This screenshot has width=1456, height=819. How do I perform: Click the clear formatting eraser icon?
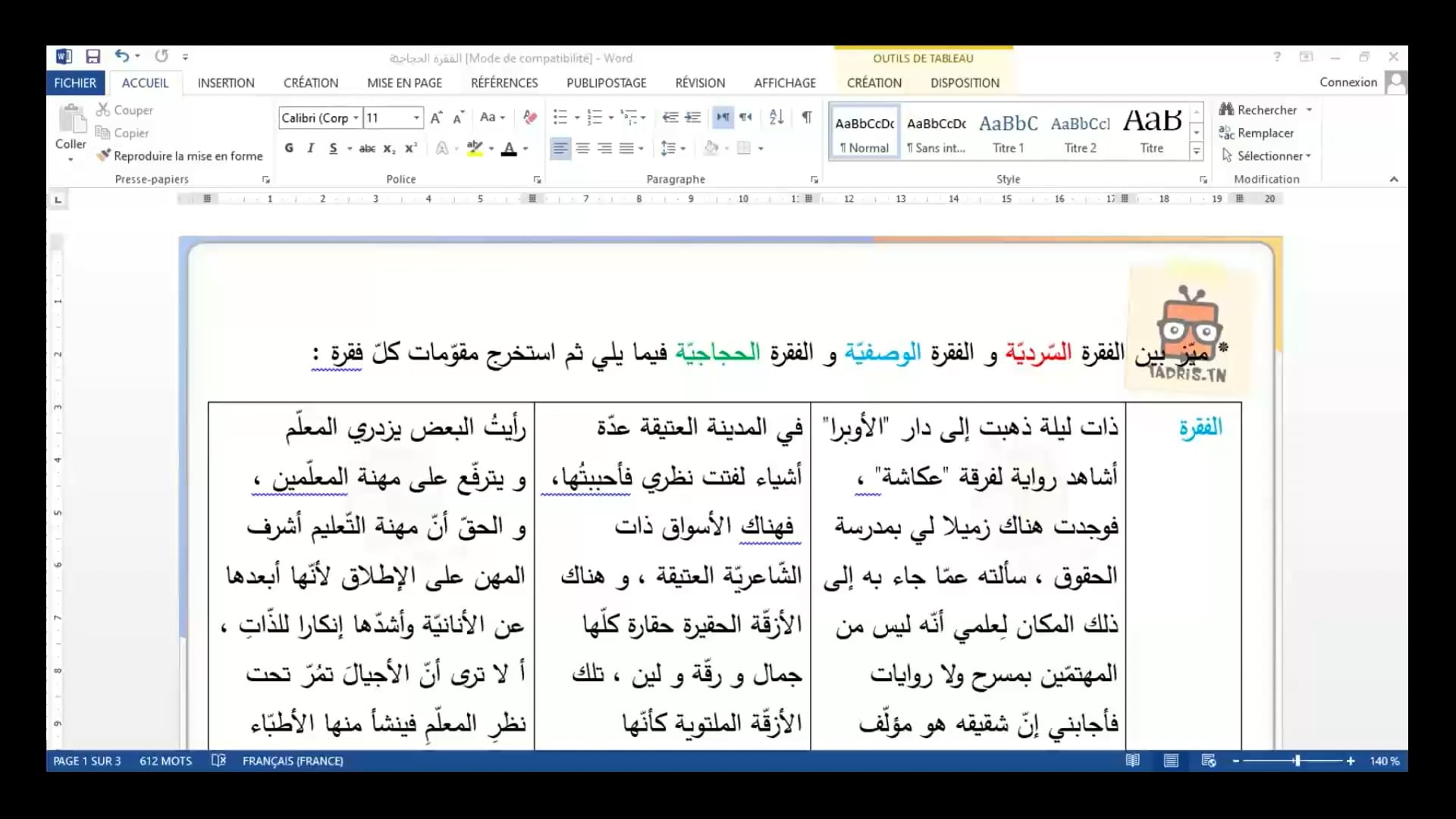pyautogui.click(x=530, y=117)
